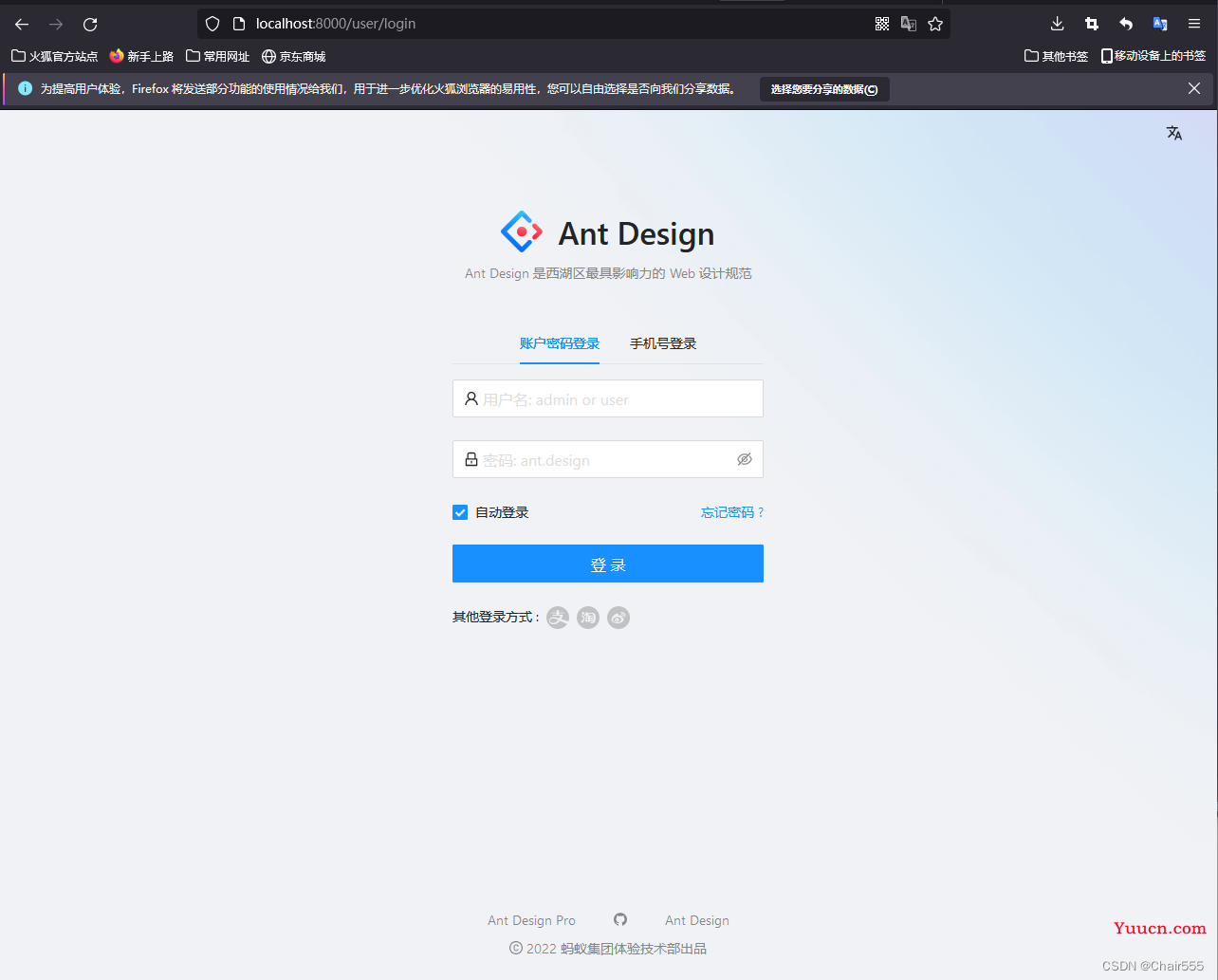Screen dimensions: 1218x980
Task: Open the 新手上路 bookmark
Action: [x=141, y=56]
